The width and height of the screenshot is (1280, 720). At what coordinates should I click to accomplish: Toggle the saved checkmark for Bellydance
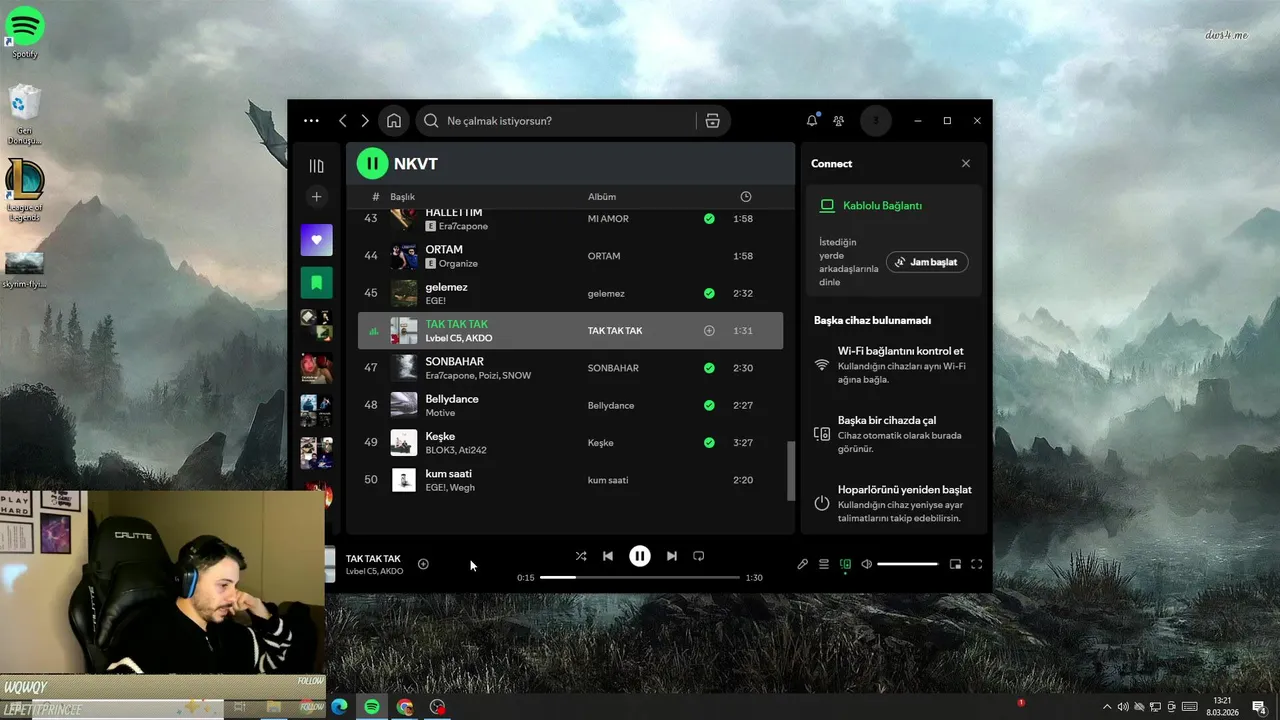tap(709, 405)
